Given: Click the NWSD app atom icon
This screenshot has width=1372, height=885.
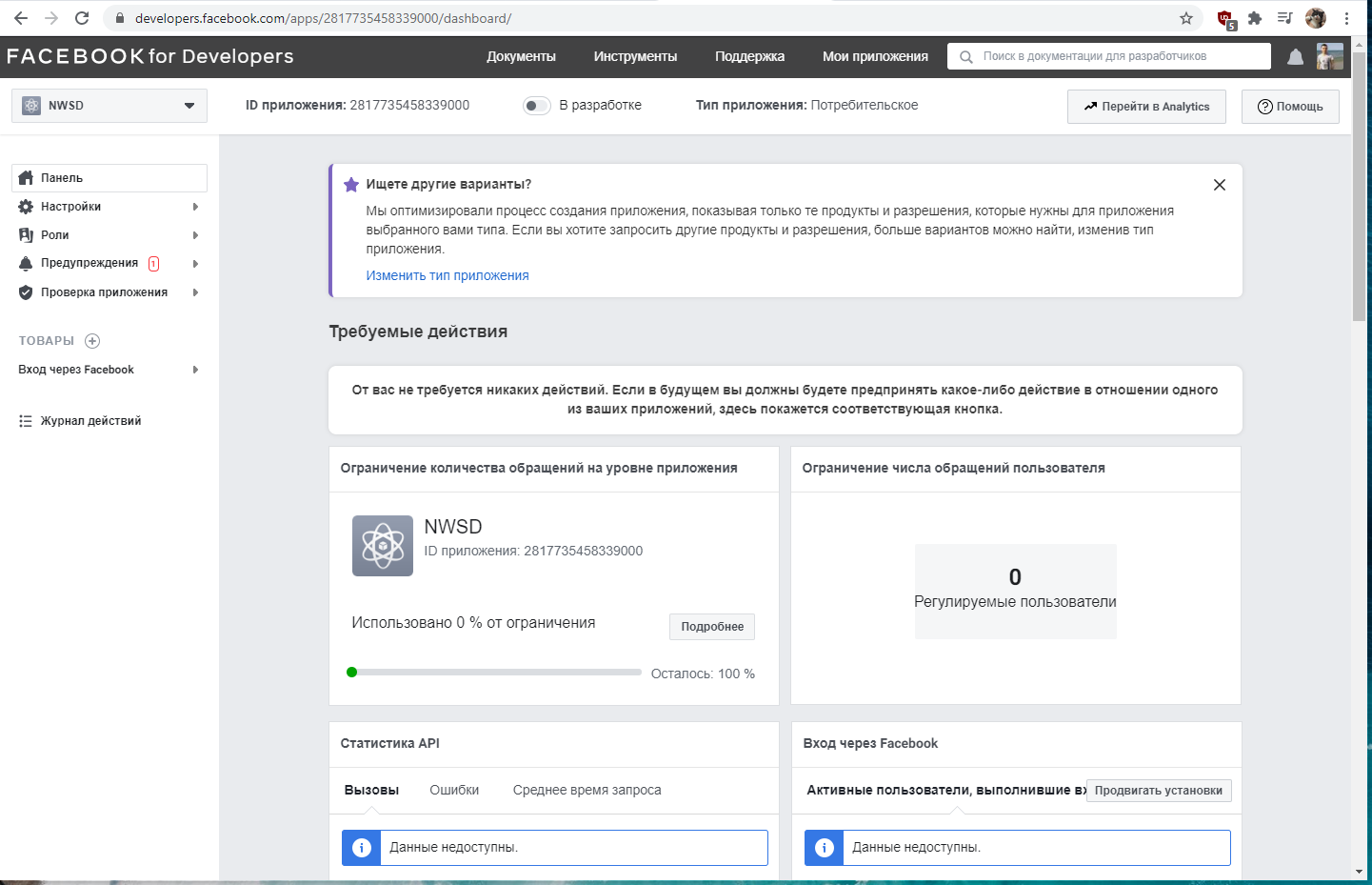Looking at the screenshot, I should click(x=383, y=546).
